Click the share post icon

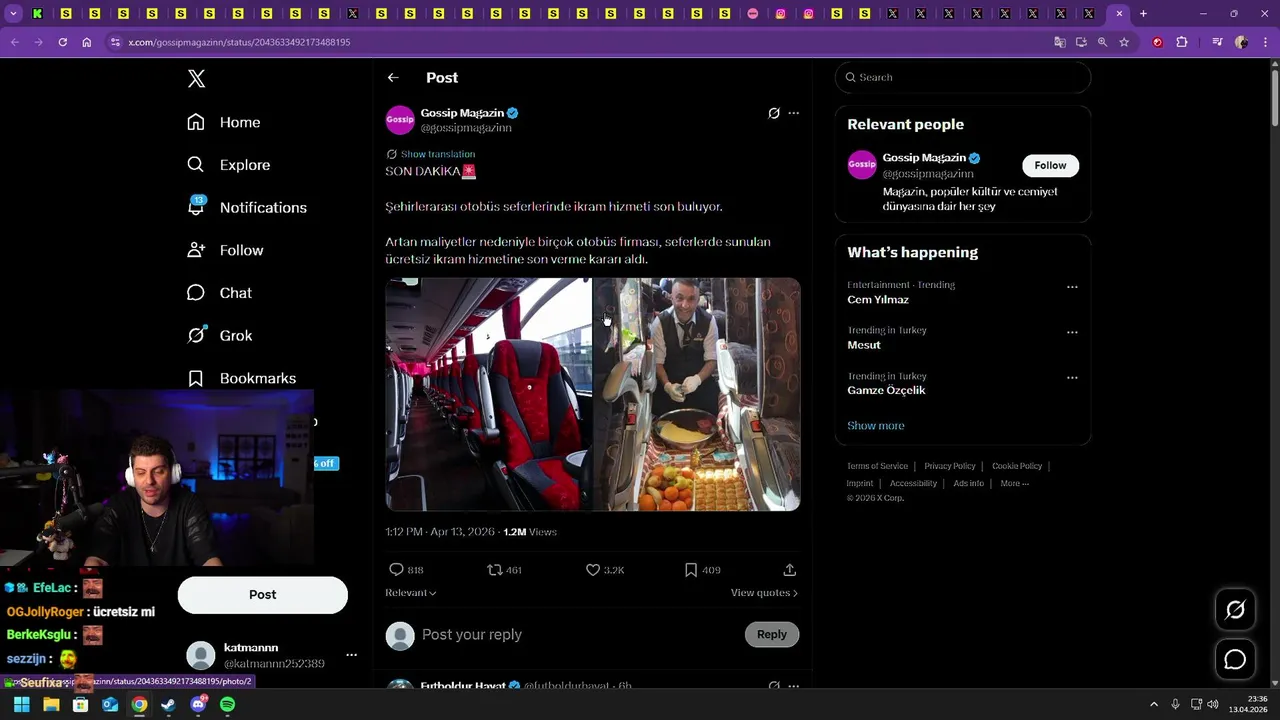click(789, 569)
